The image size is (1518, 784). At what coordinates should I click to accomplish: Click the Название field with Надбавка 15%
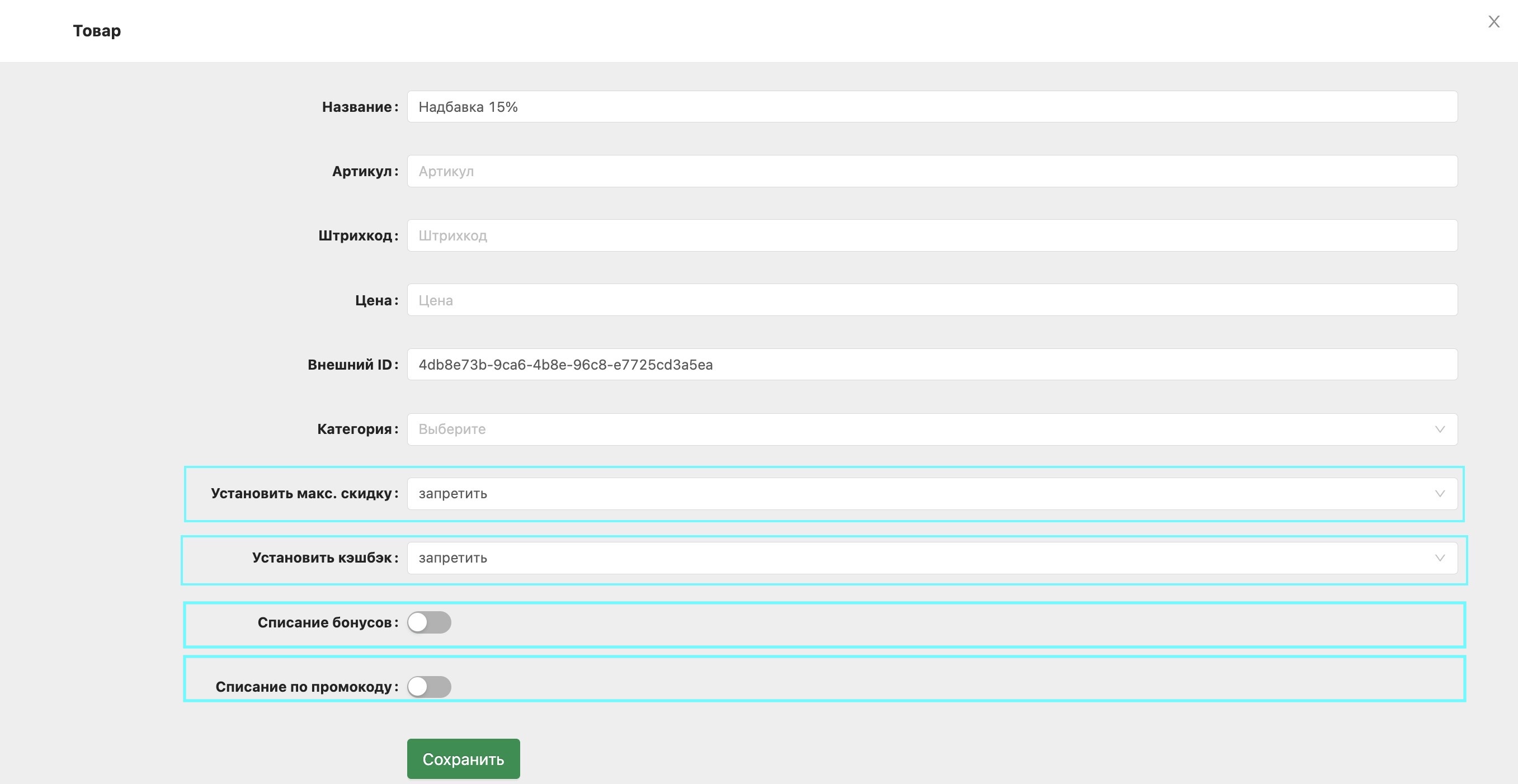tap(932, 107)
